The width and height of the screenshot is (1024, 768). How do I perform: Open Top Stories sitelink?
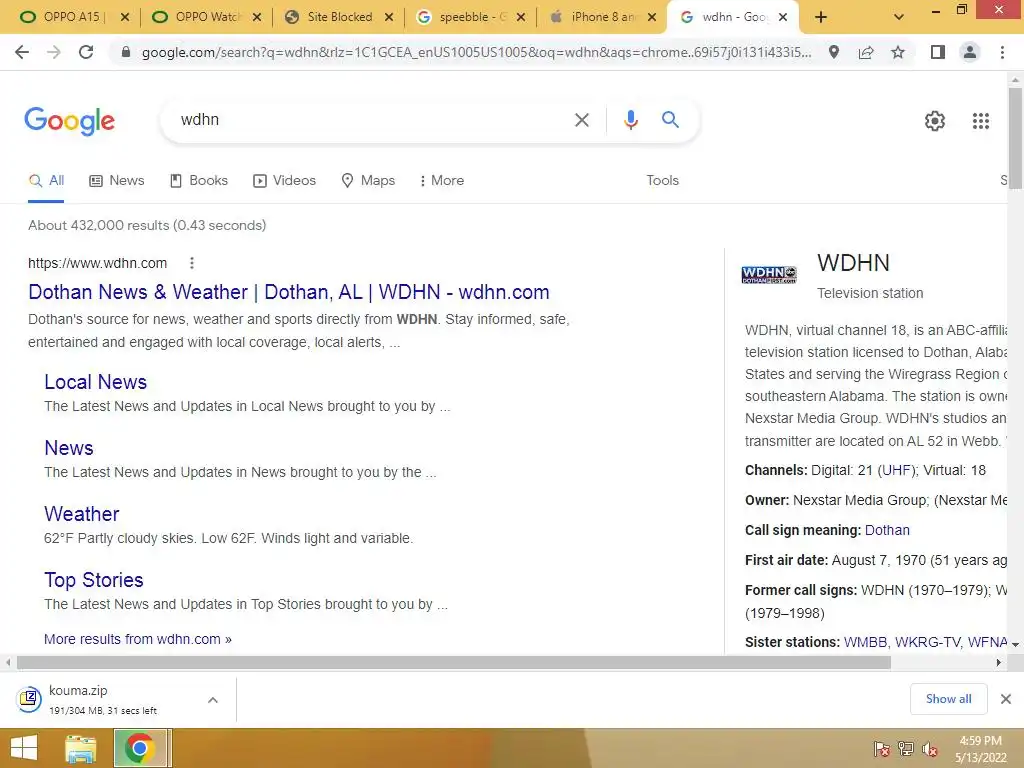[x=93, y=580]
